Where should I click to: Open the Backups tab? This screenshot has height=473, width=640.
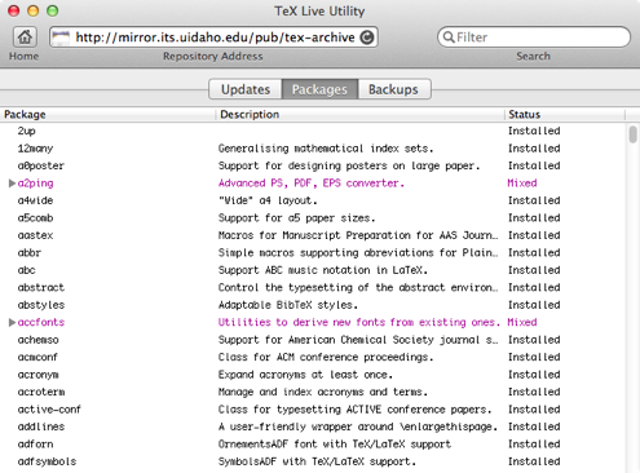pos(393,89)
